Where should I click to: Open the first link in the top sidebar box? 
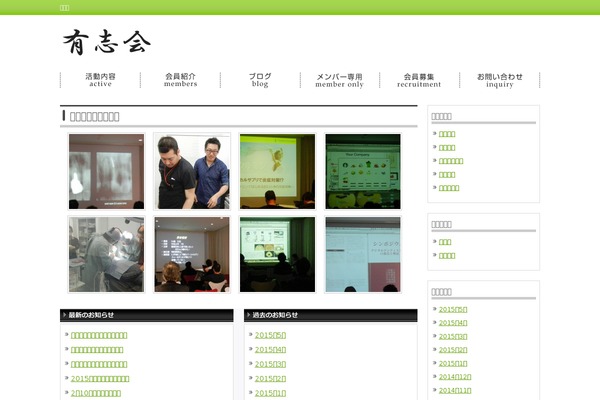[x=447, y=134]
